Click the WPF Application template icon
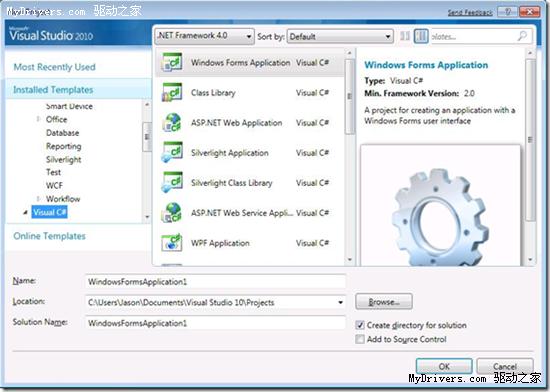This screenshot has height=392, width=550. tap(172, 243)
